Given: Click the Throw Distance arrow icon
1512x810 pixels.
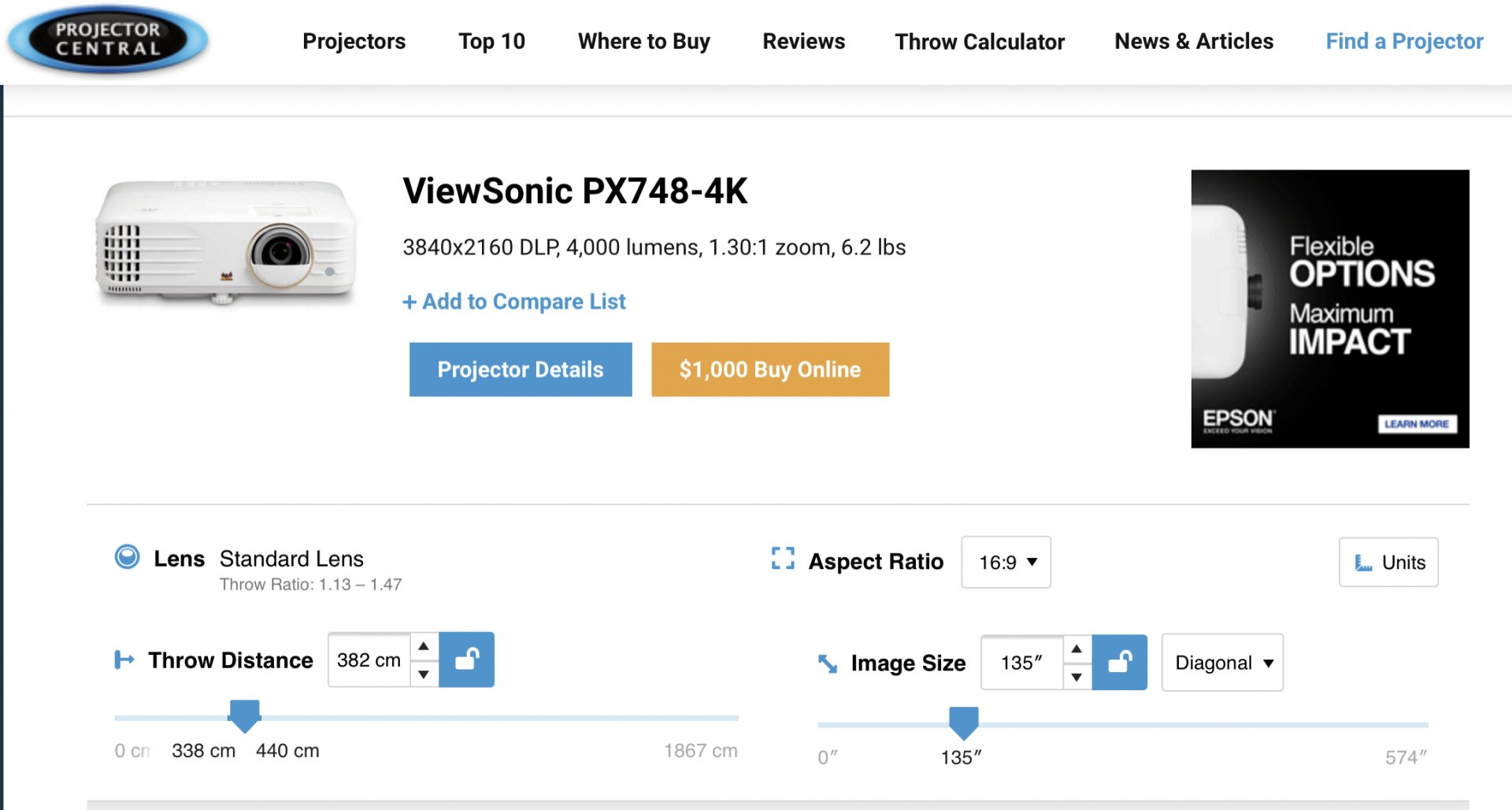Looking at the screenshot, I should (124, 660).
